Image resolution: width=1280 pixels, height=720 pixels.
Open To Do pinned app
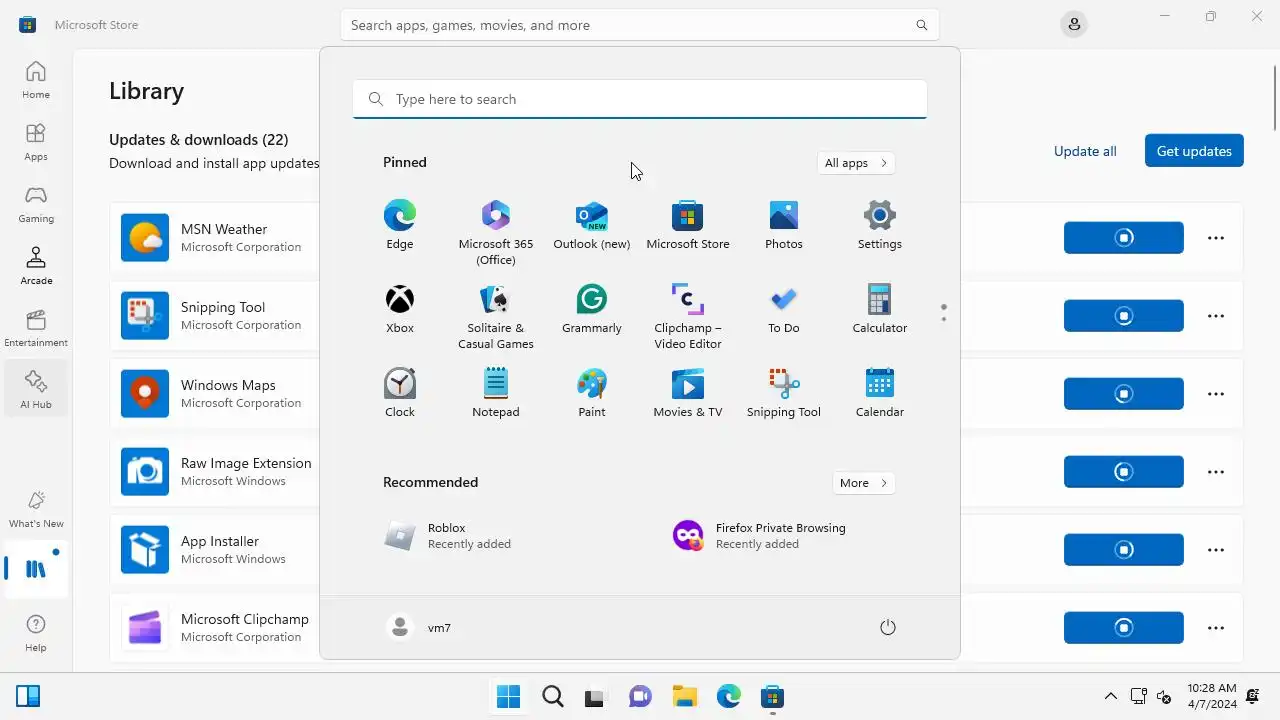click(x=783, y=309)
